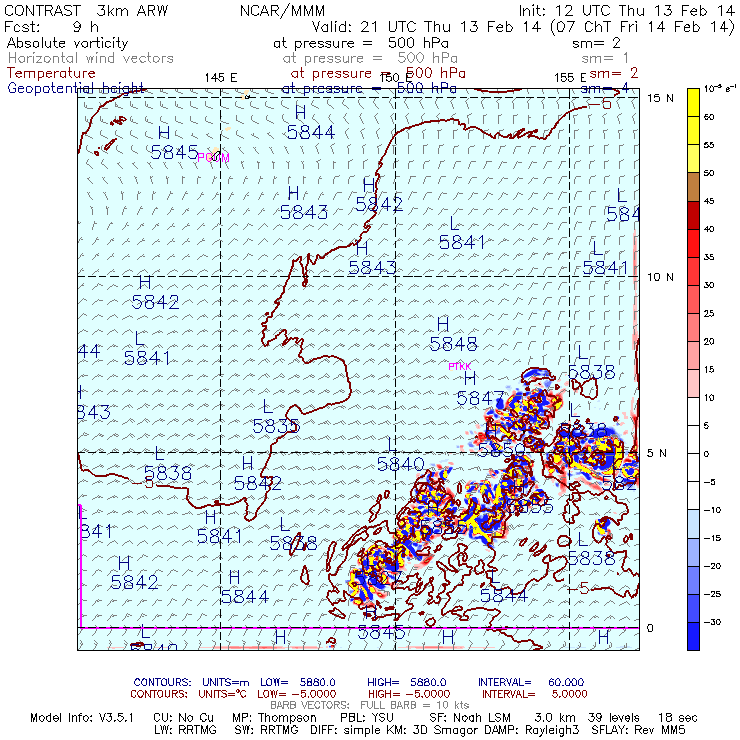This screenshot has width=740, height=740.
Task: Click the red "UNITS=°C" contour text
Action: pyautogui.click(x=223, y=694)
